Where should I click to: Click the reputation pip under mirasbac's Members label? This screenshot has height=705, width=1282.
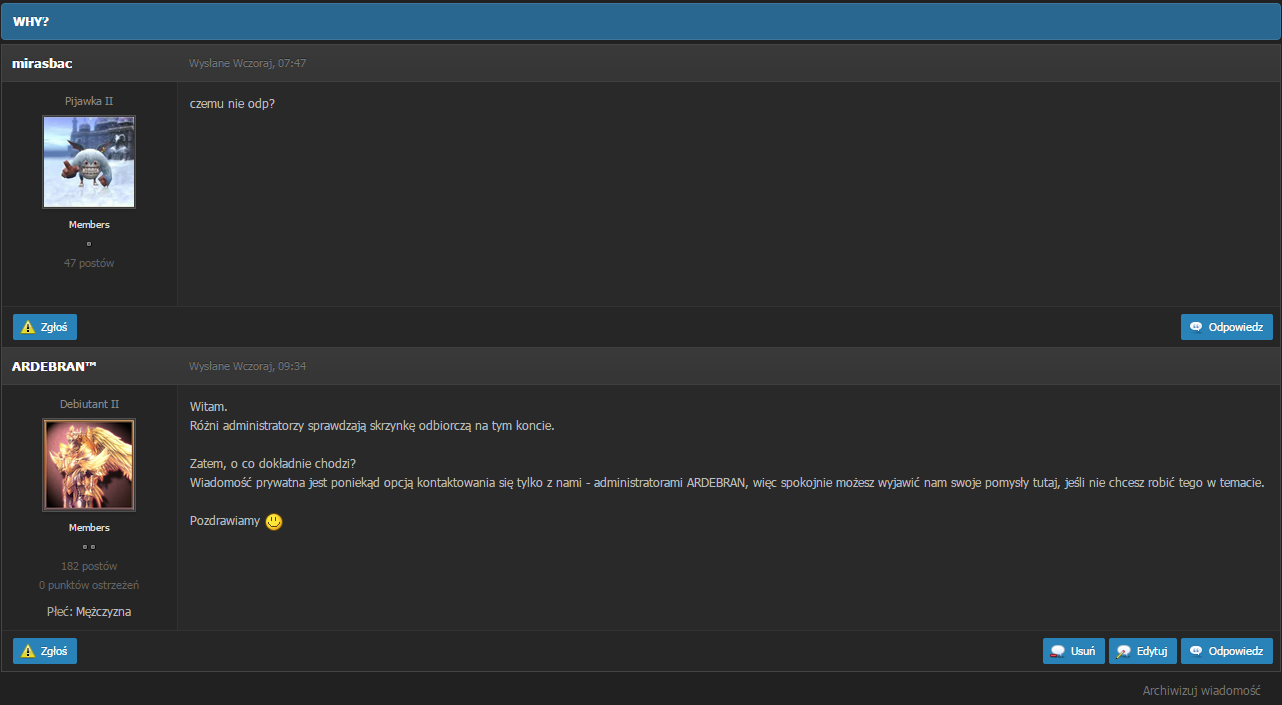pyautogui.click(x=89, y=244)
